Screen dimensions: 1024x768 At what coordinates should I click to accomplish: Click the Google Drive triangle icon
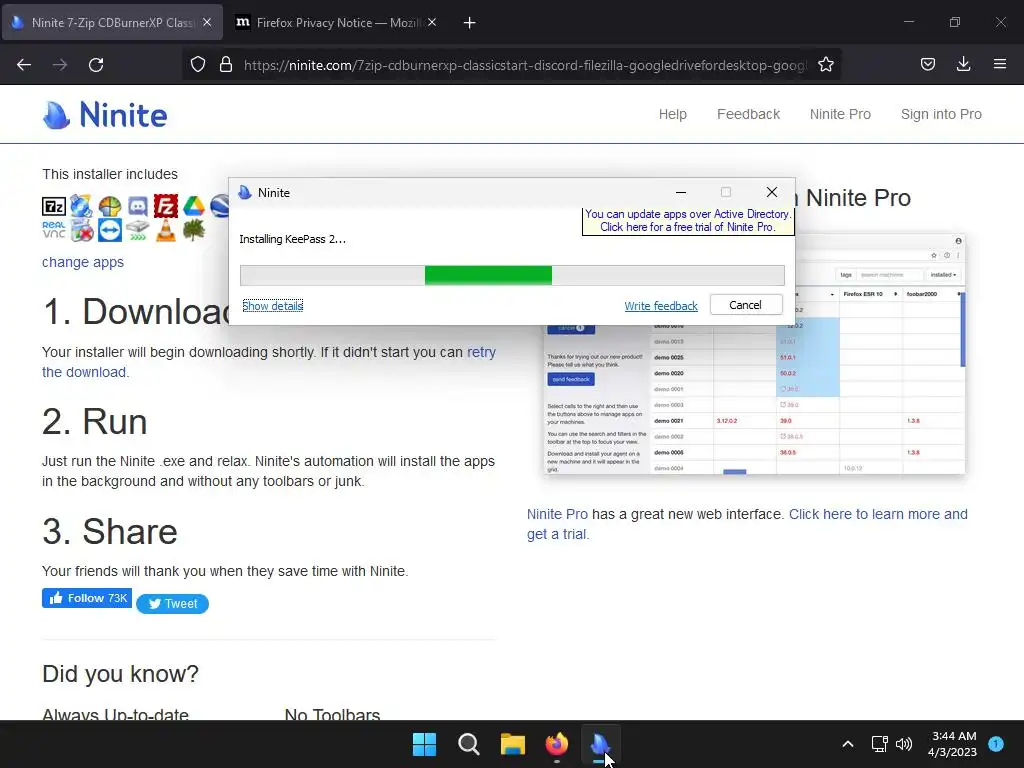tap(194, 206)
